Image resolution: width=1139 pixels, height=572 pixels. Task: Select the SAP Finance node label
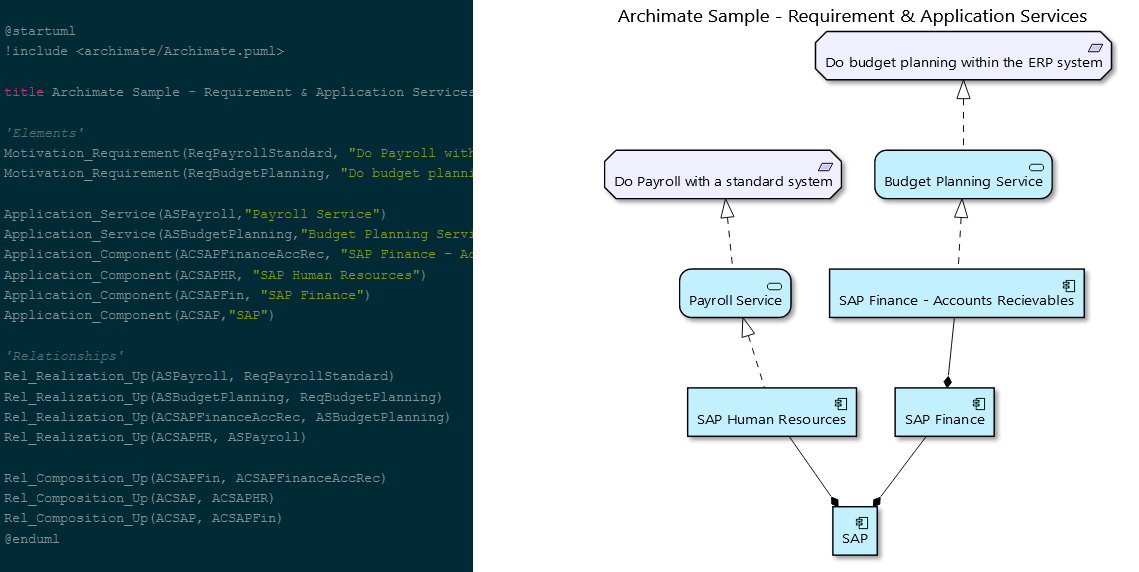pyautogui.click(x=945, y=419)
